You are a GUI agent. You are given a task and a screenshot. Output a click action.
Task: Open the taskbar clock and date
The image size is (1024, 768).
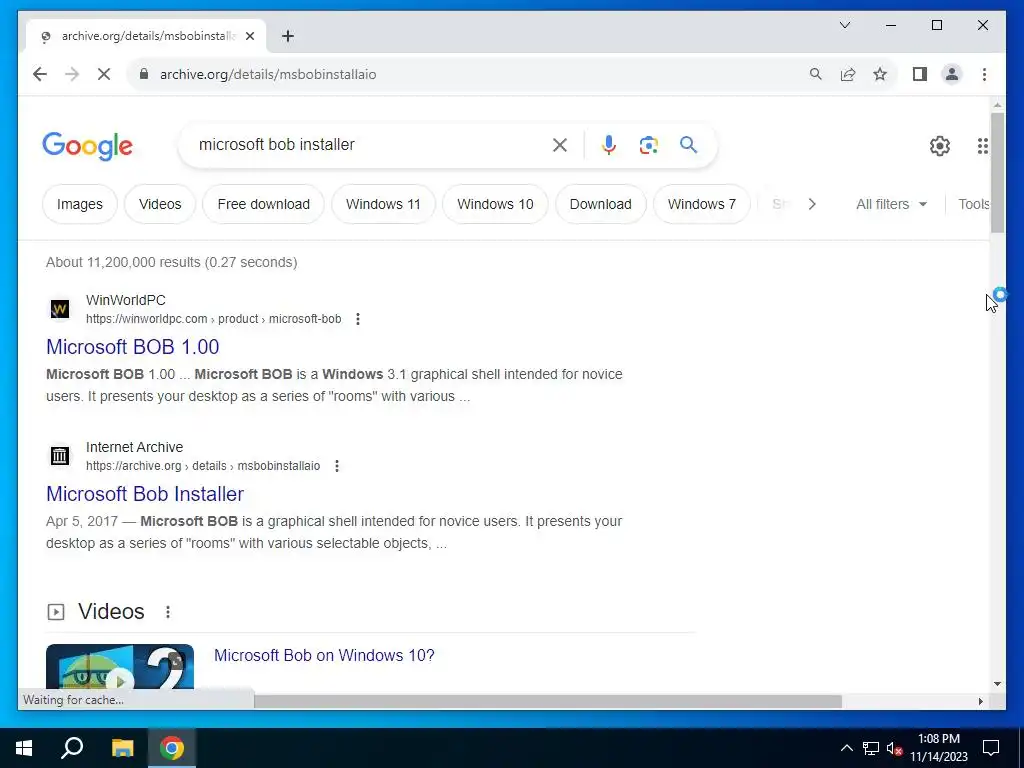pos(939,748)
